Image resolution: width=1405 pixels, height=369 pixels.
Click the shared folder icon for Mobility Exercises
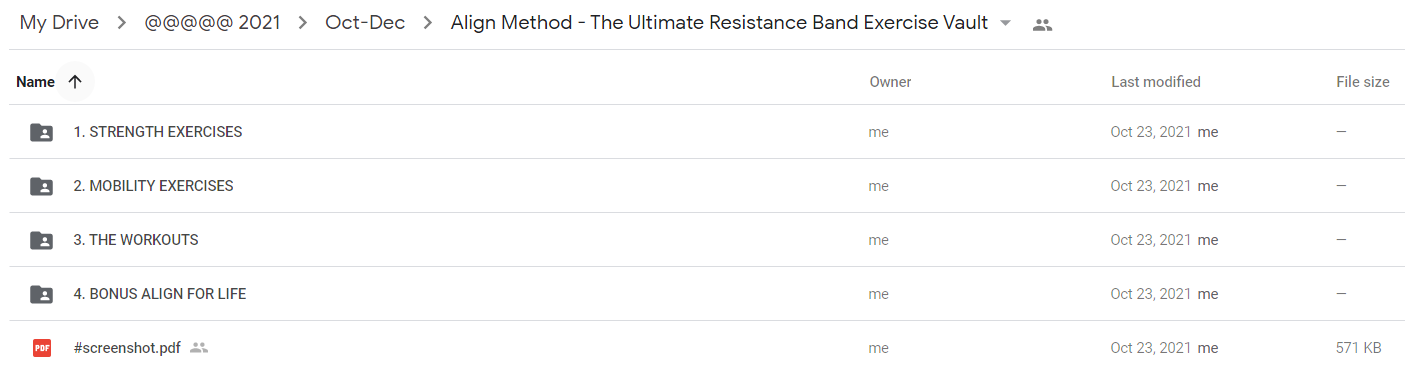[41, 186]
